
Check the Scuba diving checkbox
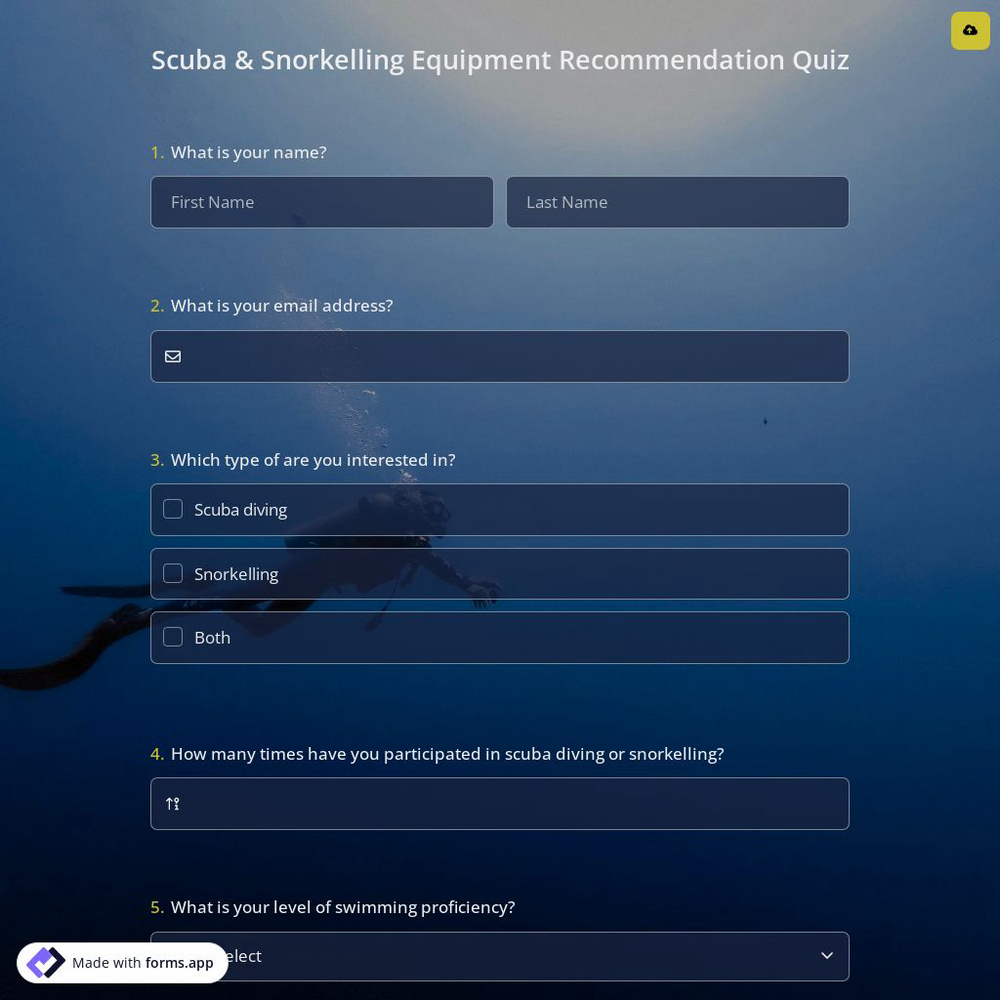173,509
